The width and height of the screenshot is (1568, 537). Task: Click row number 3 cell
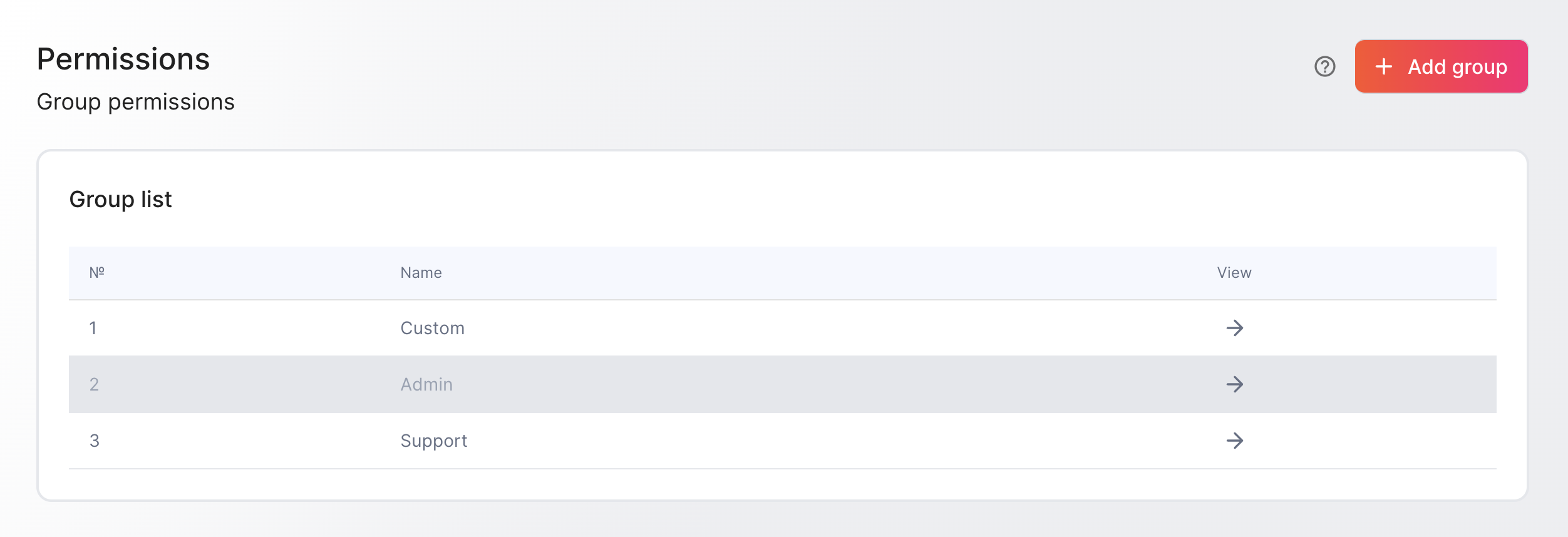[x=94, y=441]
